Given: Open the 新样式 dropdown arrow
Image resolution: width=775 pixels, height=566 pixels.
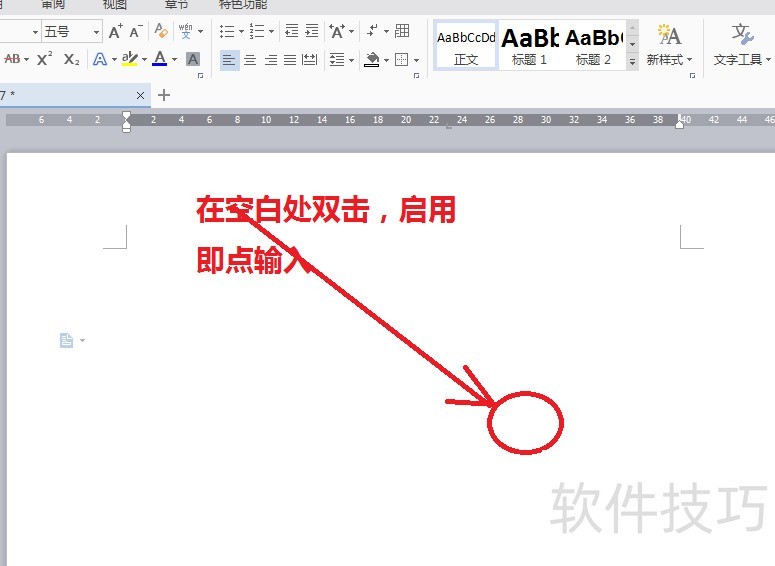Looking at the screenshot, I should coord(689,60).
